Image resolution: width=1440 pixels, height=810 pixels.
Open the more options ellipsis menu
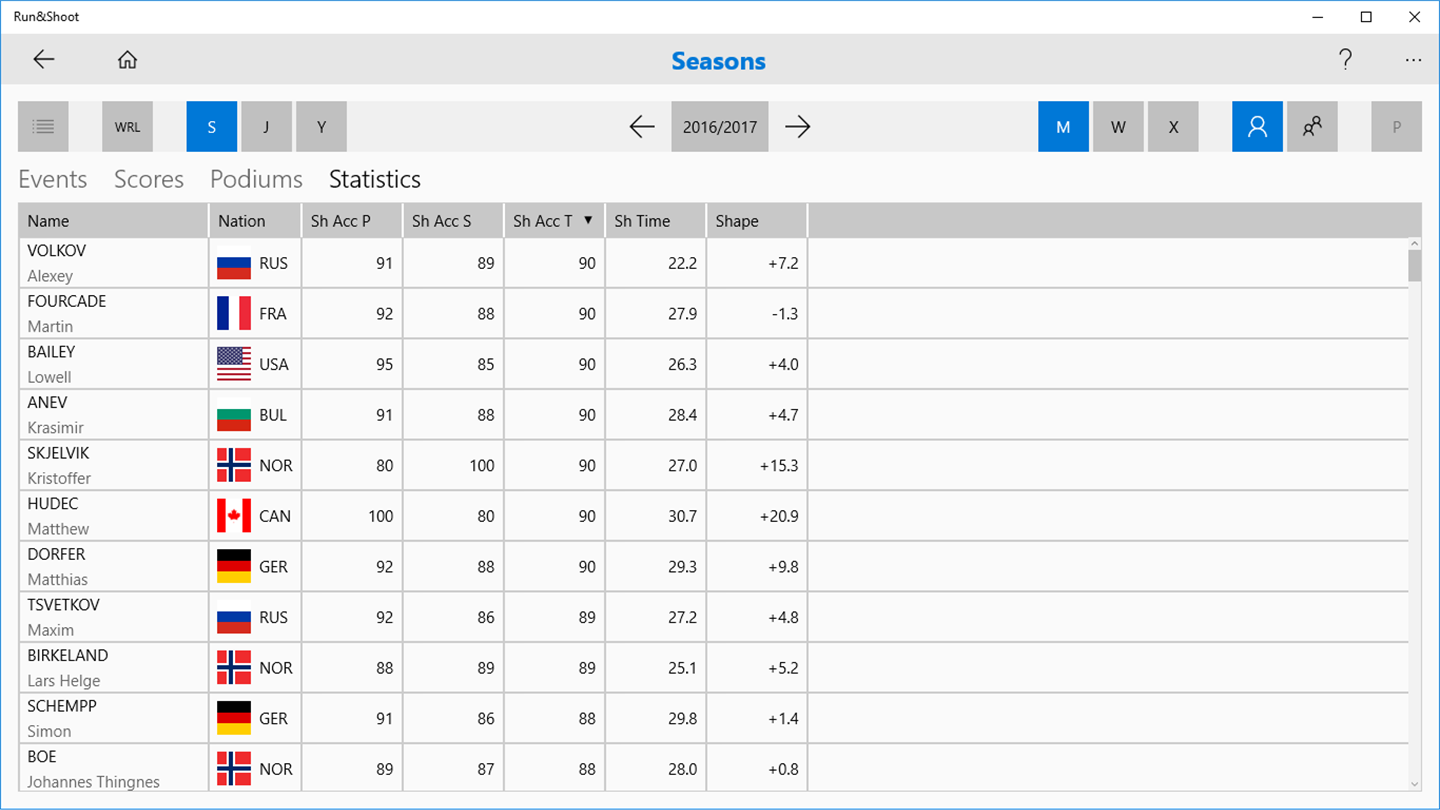pyautogui.click(x=1413, y=60)
